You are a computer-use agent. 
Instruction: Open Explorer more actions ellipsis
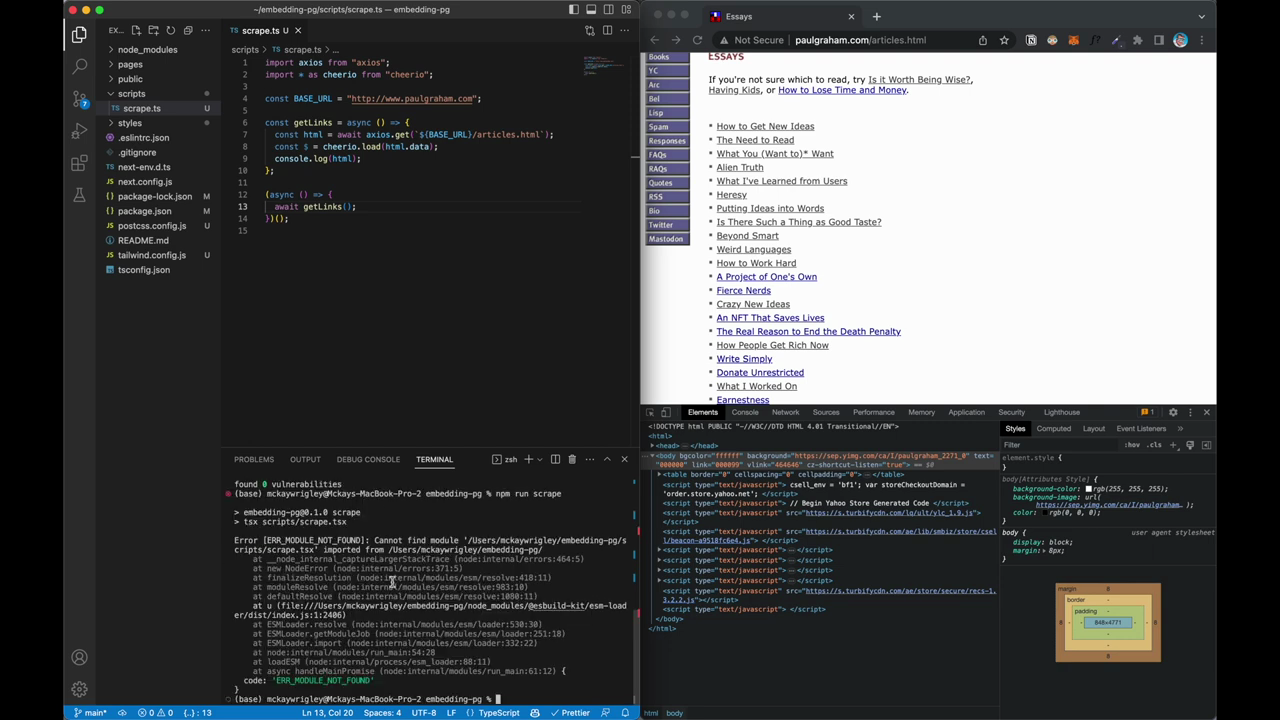point(206,30)
